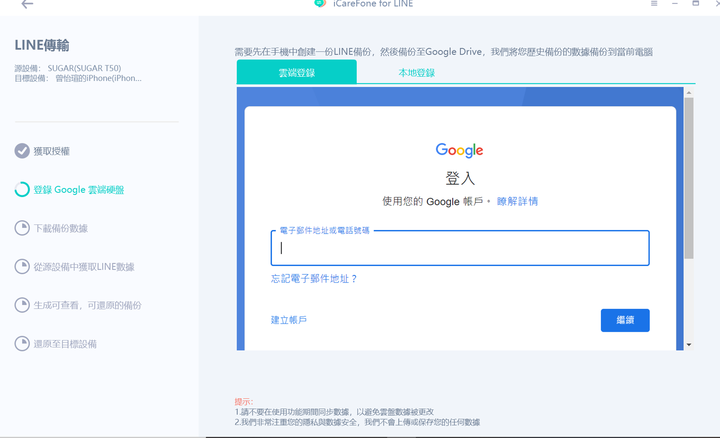Screen dimensions: 720x438
Task: Focus the email or phone input field
Action: click(460, 248)
